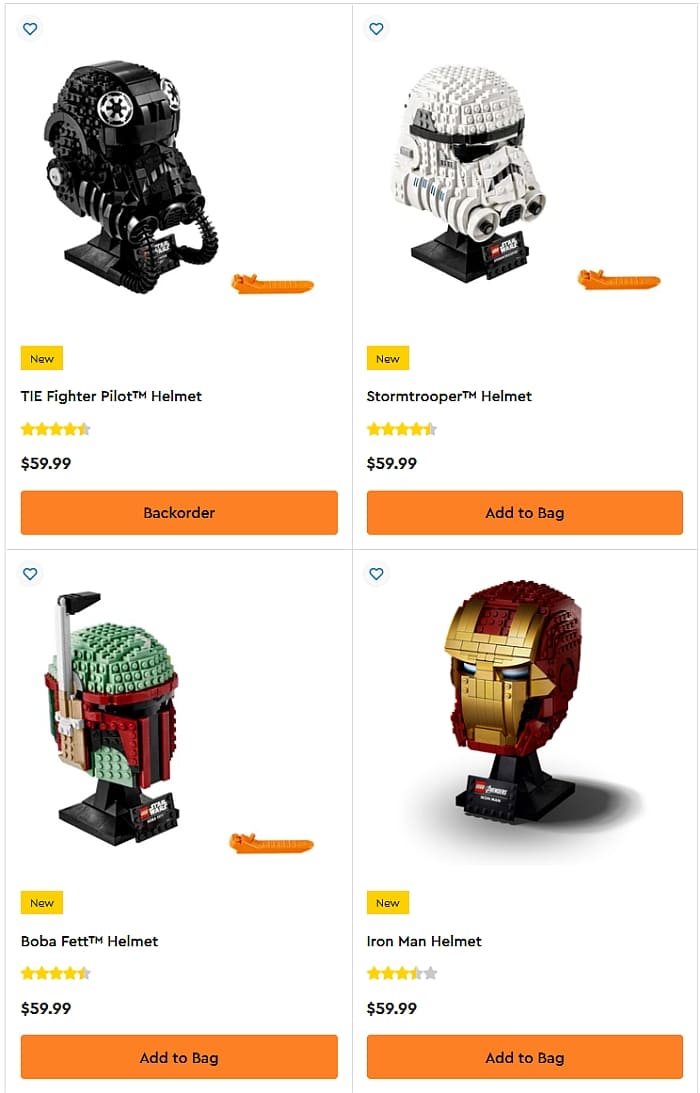Image resolution: width=700 pixels, height=1093 pixels.
Task: Click the heart icon for Iron Man Helmet
Action: [x=376, y=574]
